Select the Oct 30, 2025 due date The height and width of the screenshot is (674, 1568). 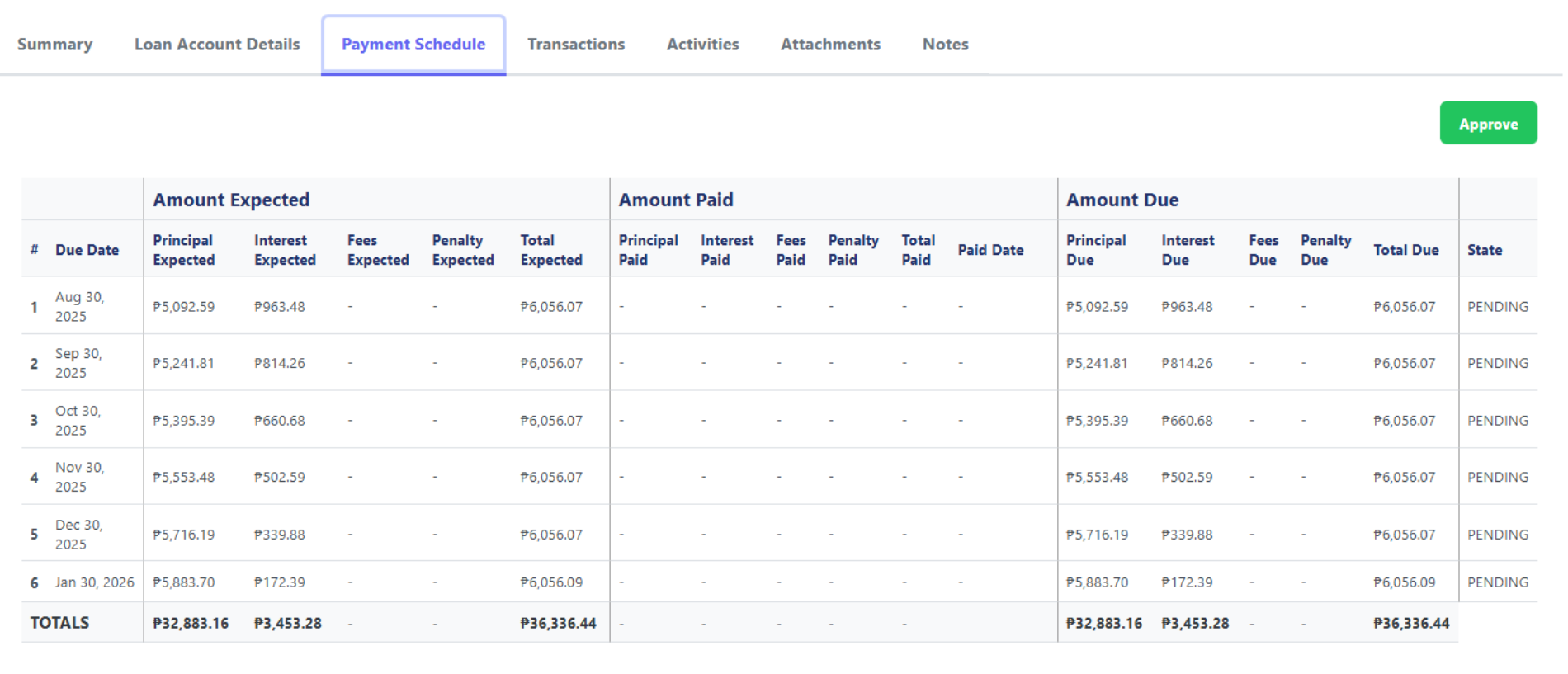click(78, 420)
